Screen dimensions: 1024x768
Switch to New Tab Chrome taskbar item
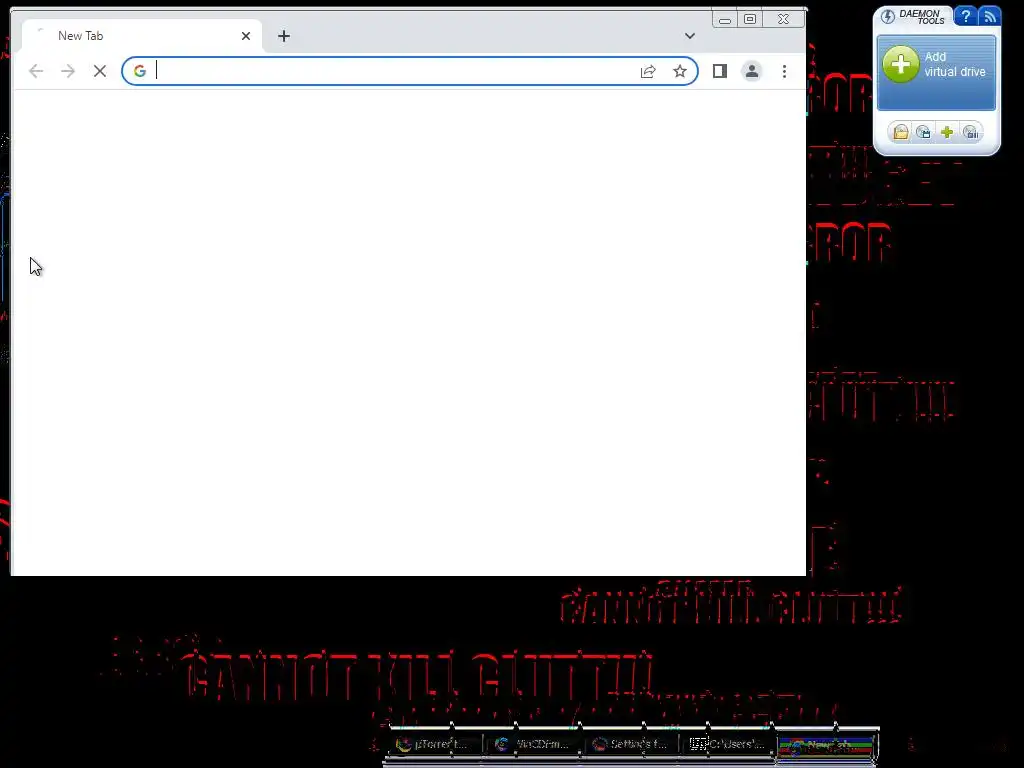coord(826,745)
